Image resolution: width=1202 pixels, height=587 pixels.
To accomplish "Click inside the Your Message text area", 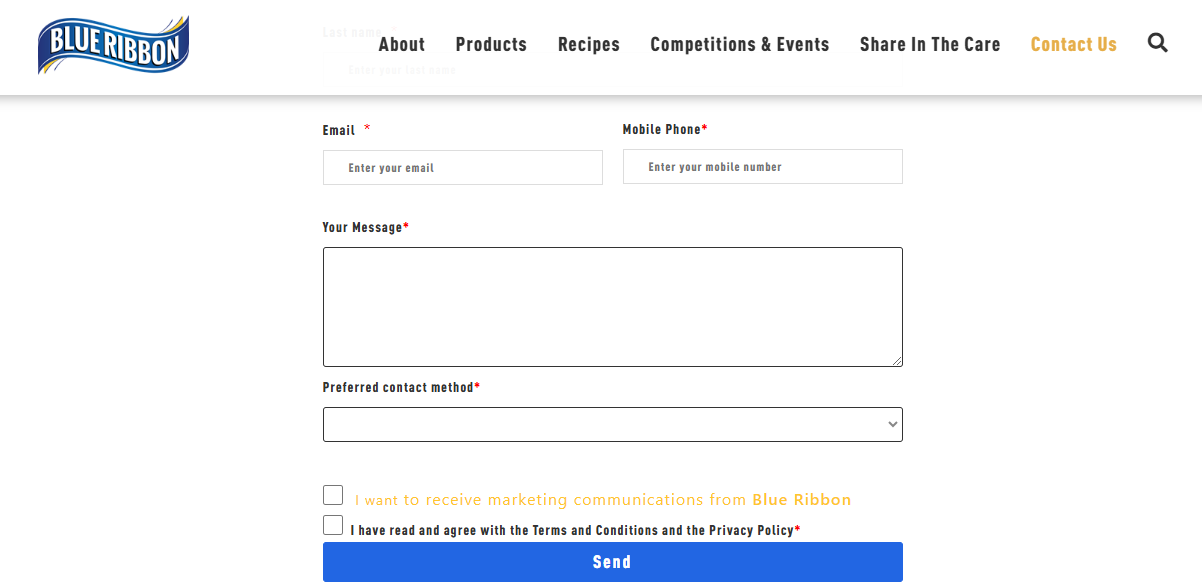I will pos(612,306).
